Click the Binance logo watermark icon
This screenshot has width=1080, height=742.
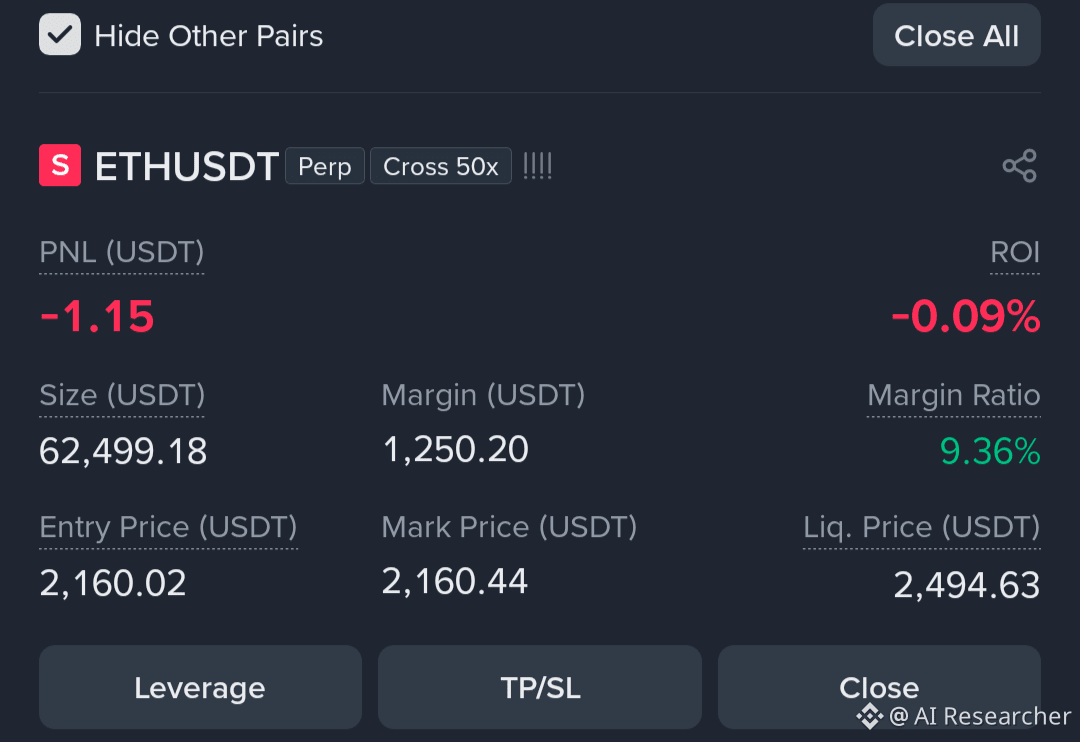pos(870,717)
